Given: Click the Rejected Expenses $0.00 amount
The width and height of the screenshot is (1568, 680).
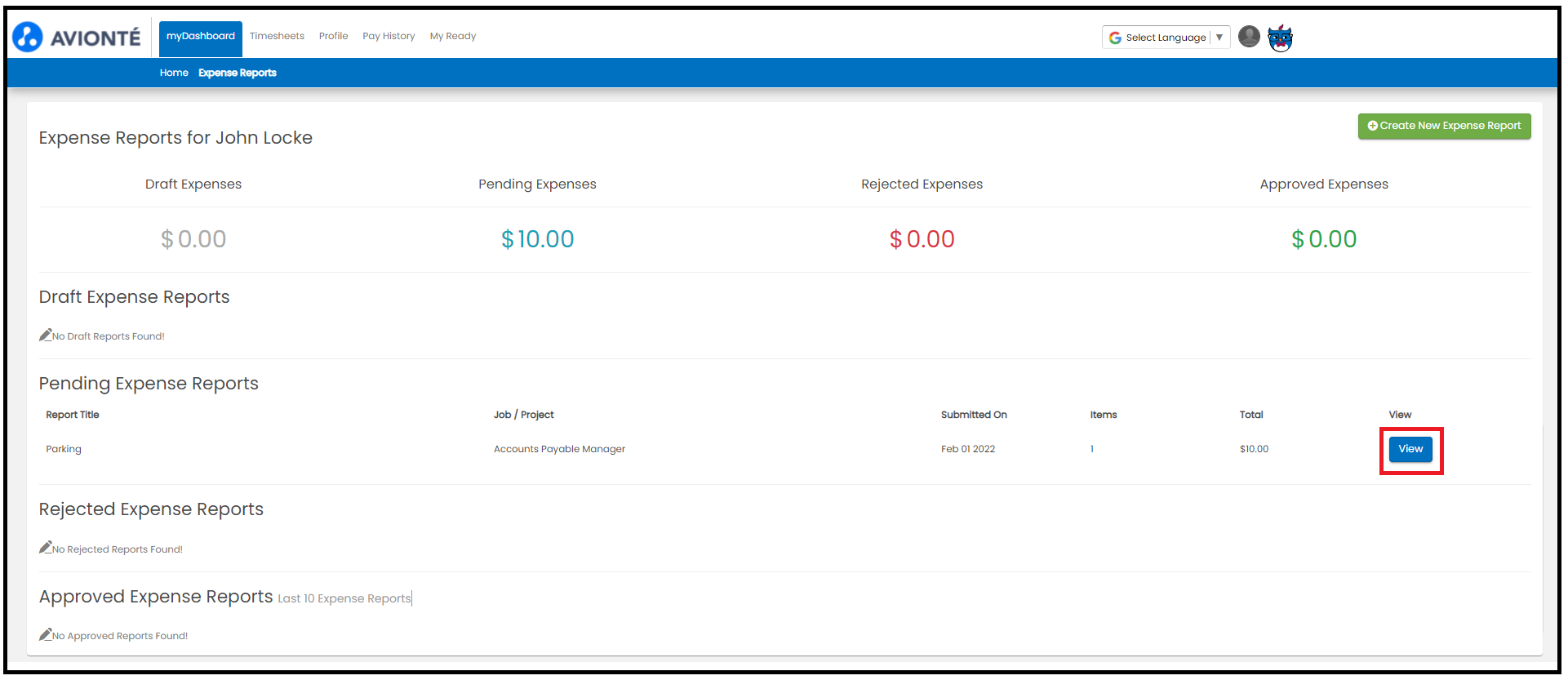Looking at the screenshot, I should click(922, 239).
